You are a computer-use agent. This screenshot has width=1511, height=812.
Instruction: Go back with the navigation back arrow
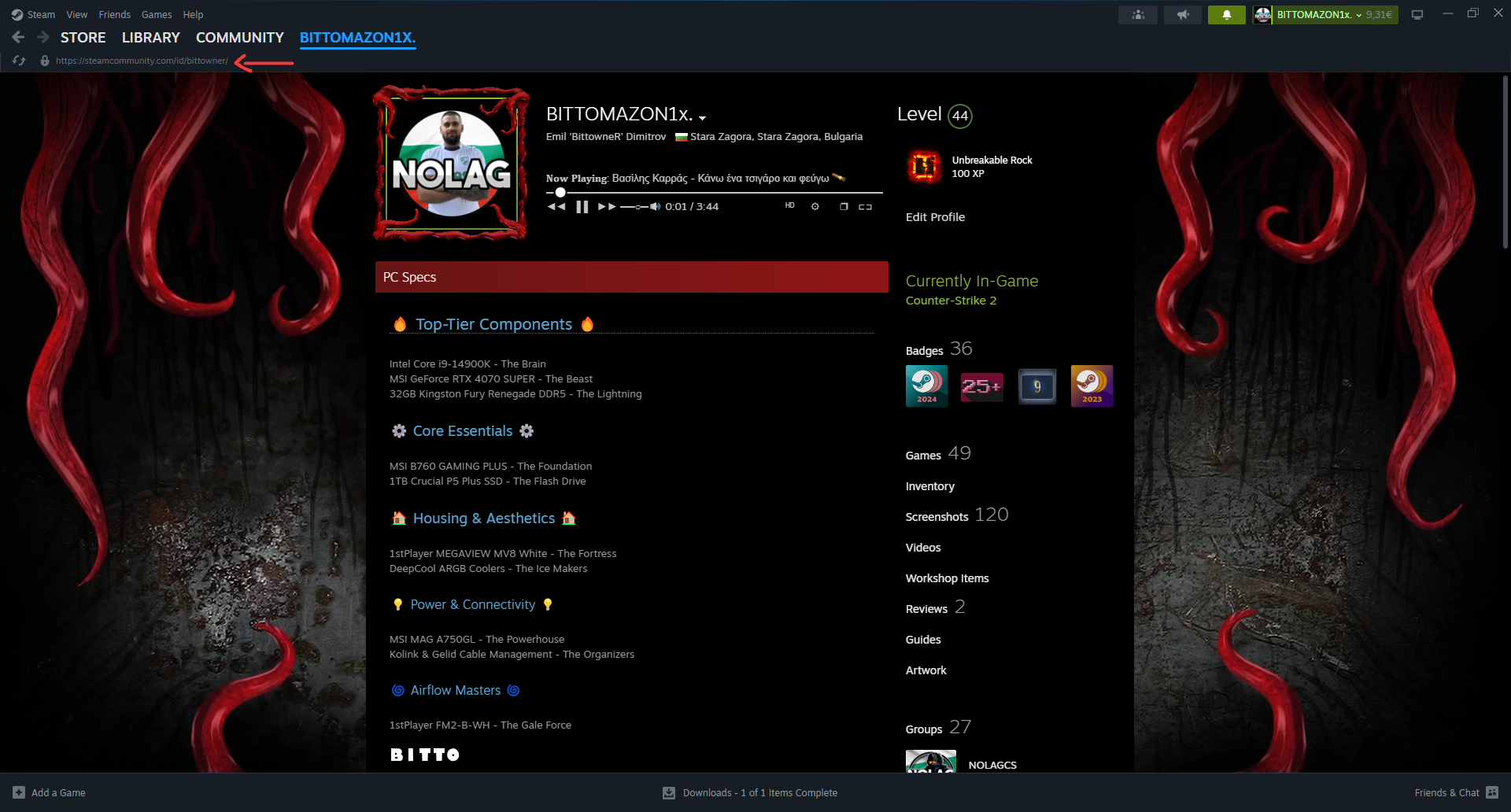click(x=18, y=37)
